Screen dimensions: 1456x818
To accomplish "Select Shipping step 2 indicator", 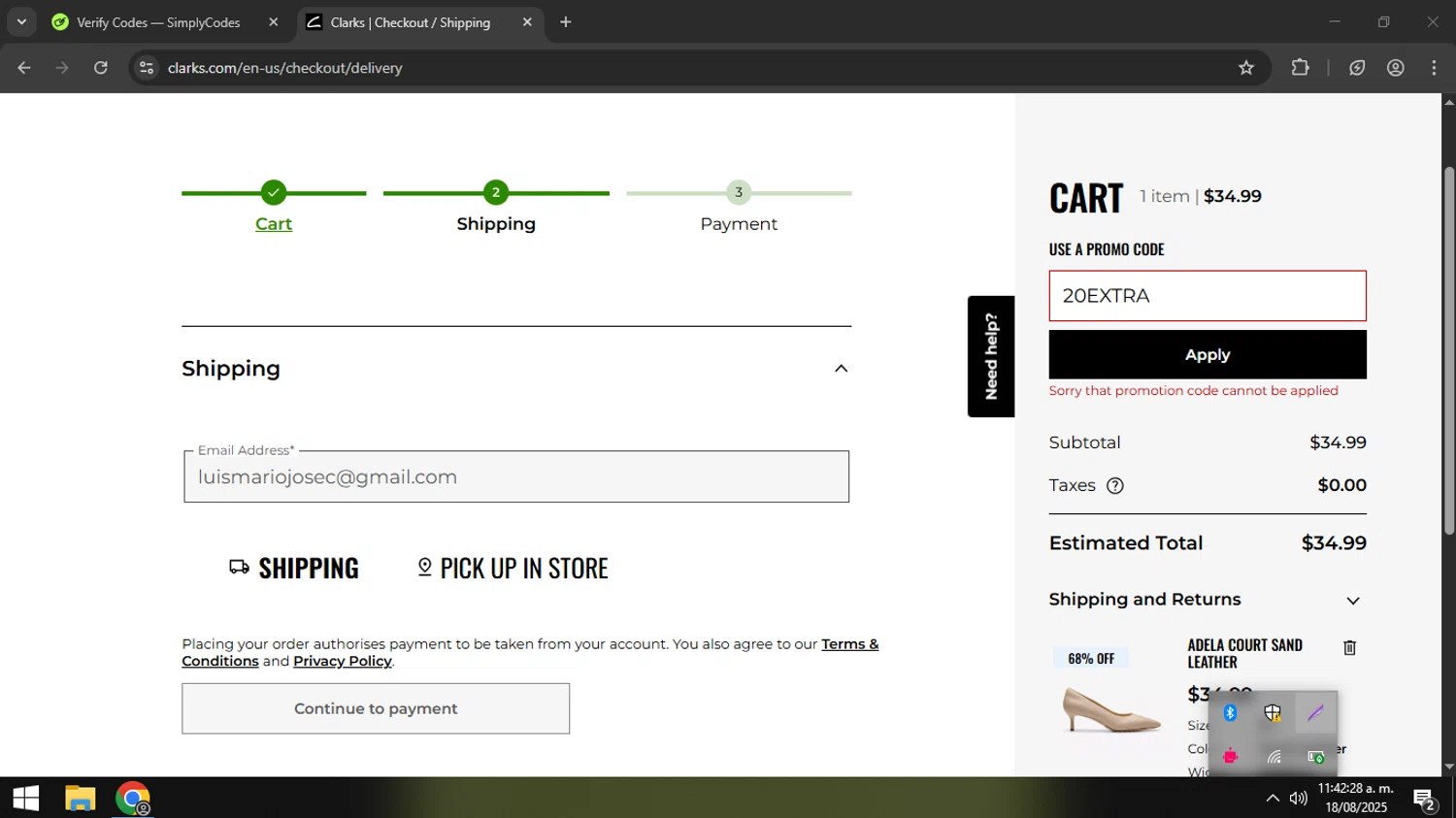I will (496, 192).
